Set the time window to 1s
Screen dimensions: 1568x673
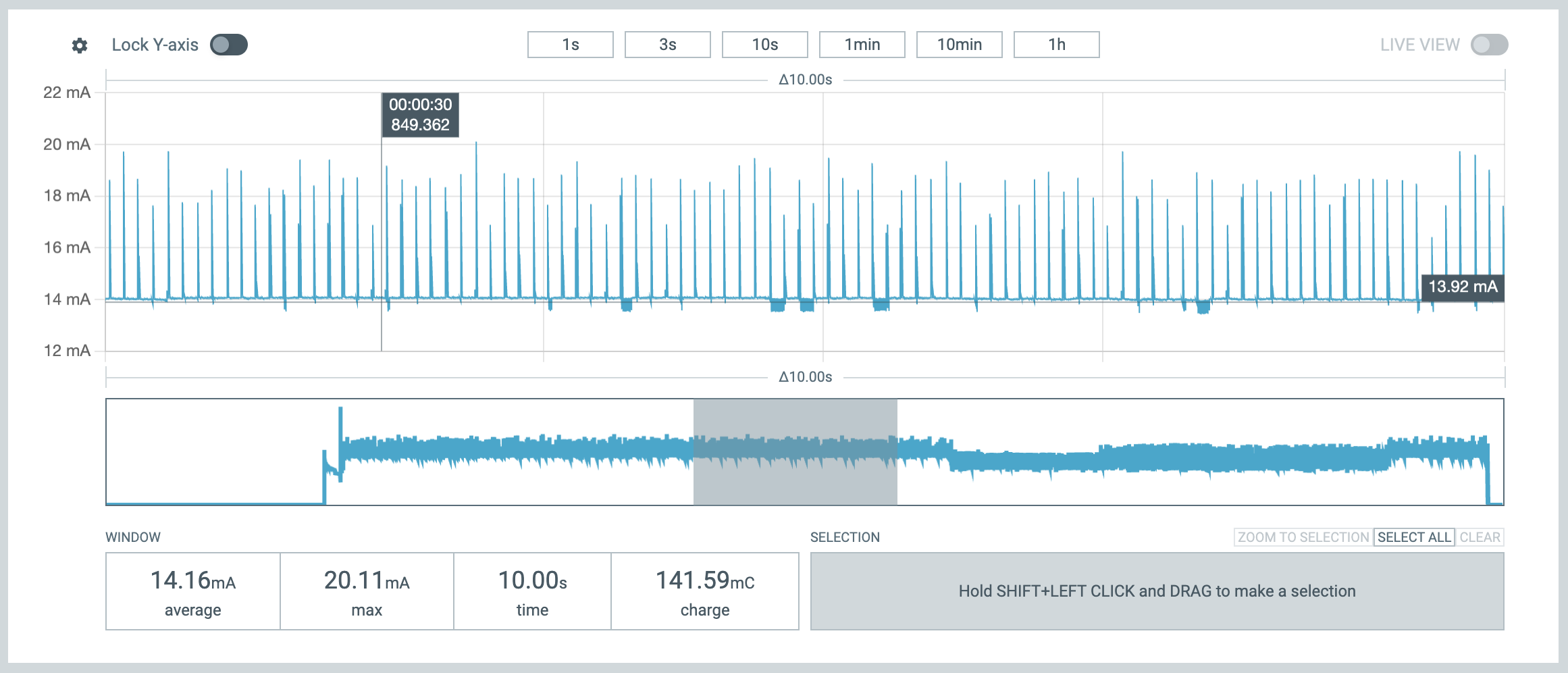click(570, 45)
